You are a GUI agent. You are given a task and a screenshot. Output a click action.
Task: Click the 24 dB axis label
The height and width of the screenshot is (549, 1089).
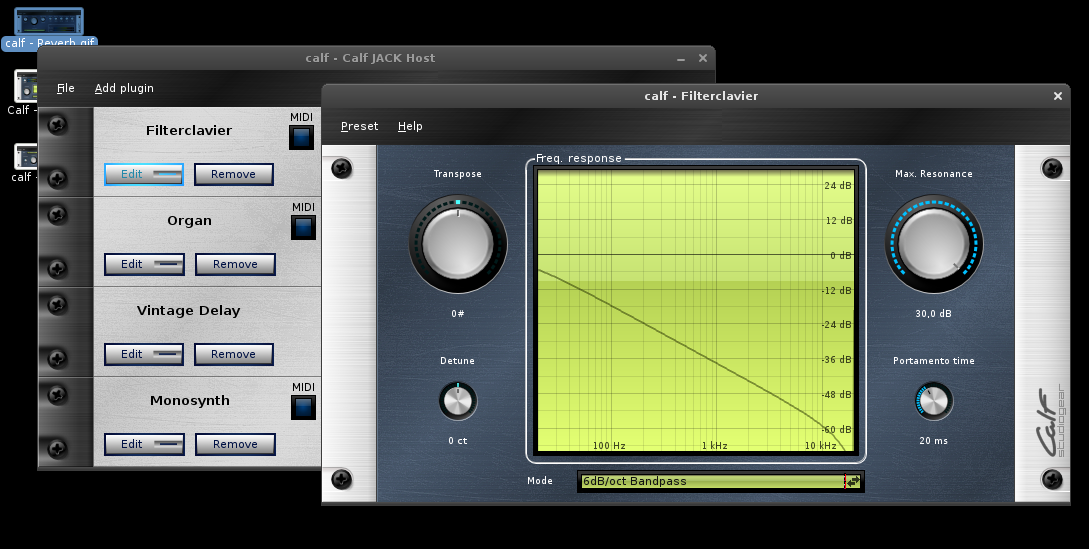click(838, 186)
